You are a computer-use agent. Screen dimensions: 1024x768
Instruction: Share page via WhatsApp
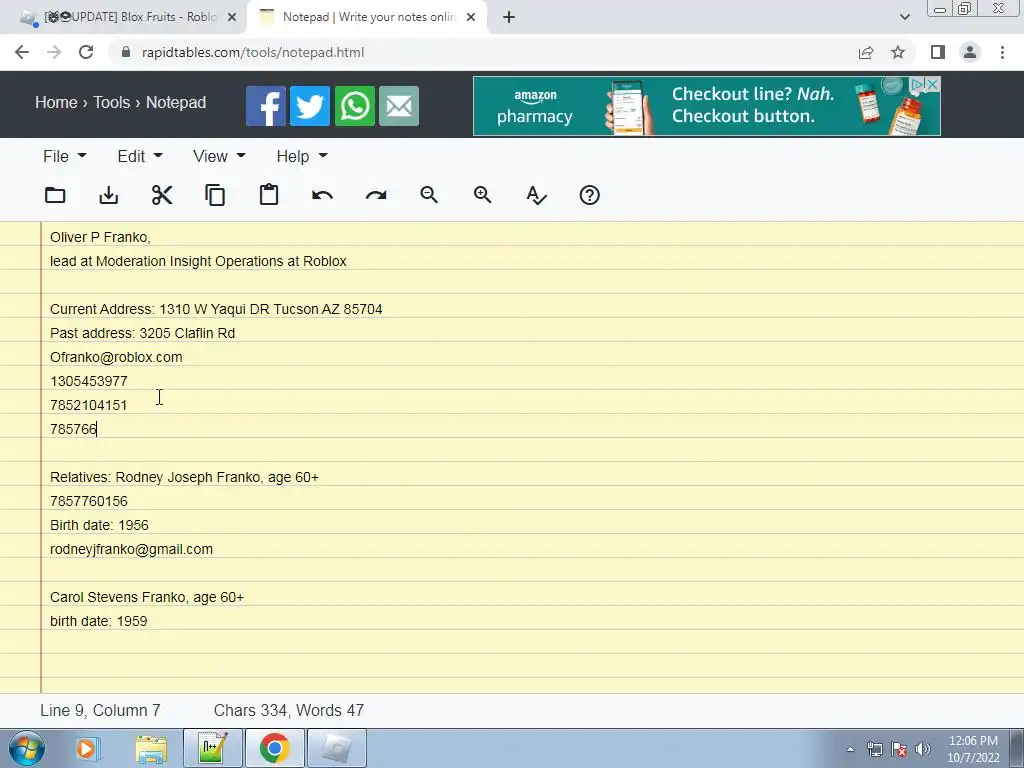[x=355, y=106]
